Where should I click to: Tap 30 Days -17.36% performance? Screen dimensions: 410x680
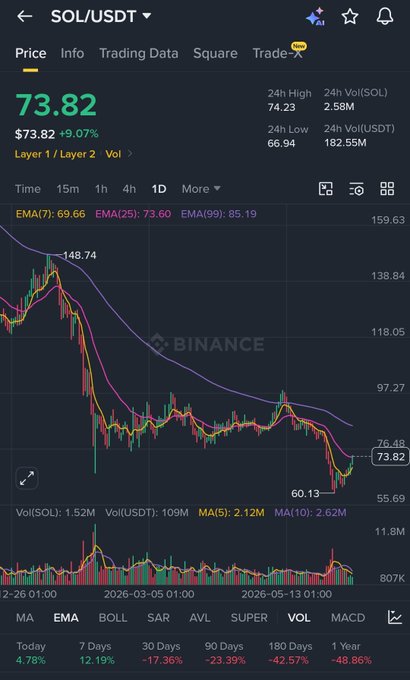tap(162, 653)
